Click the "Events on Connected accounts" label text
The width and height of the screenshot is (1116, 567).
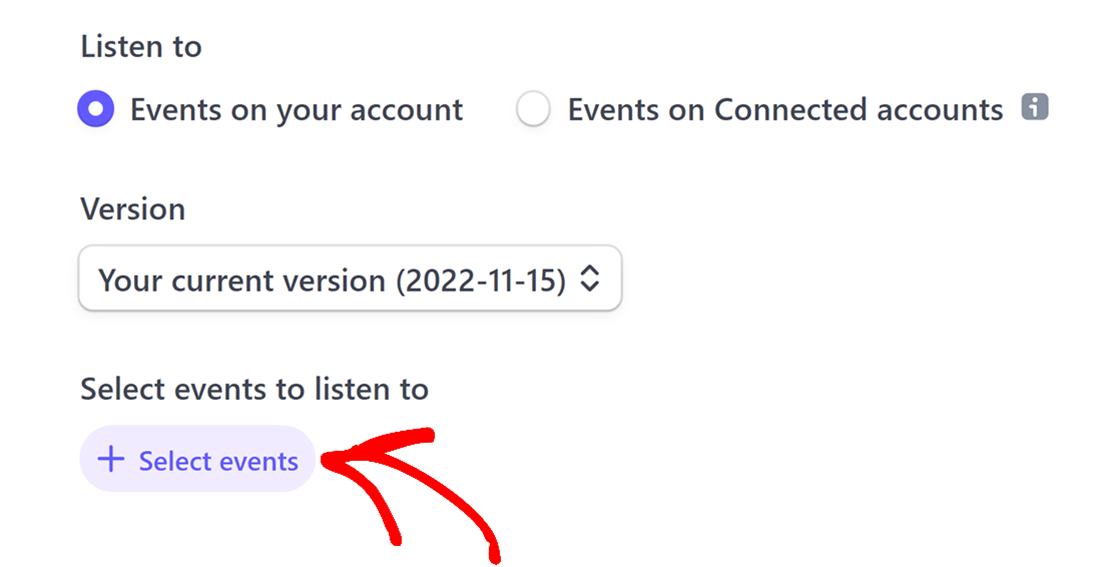tap(785, 109)
